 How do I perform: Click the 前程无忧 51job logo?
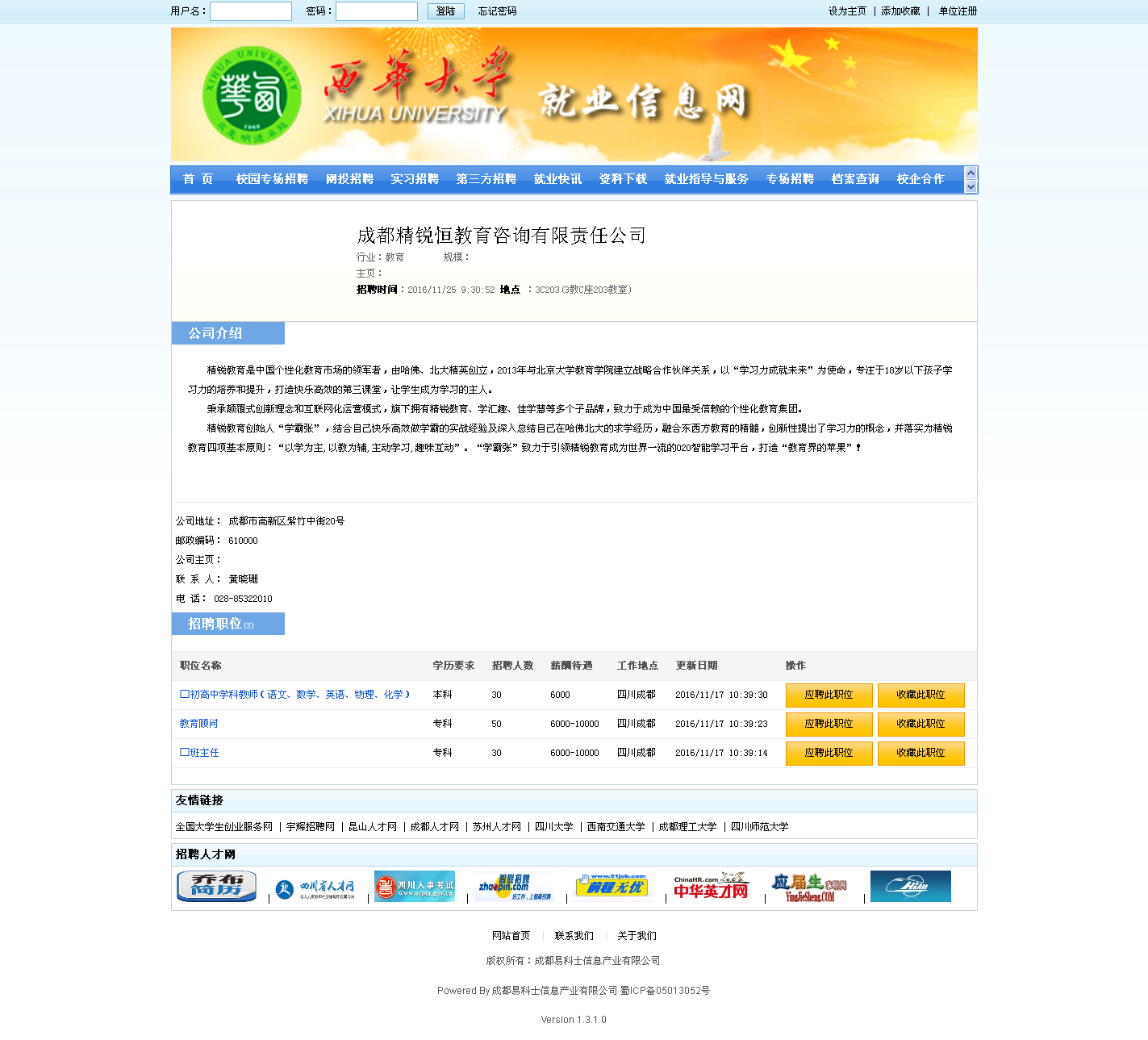[x=613, y=886]
